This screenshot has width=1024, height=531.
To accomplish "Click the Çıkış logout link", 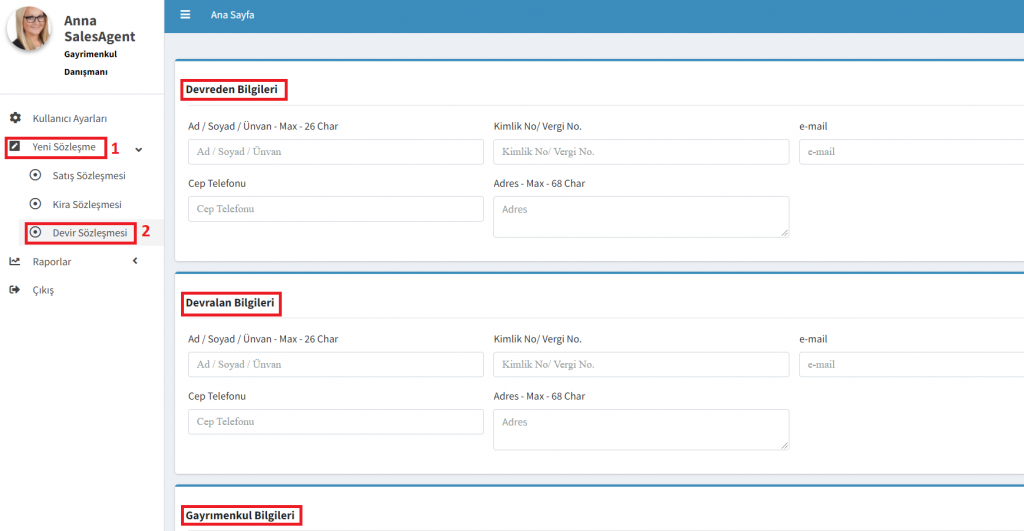I will [43, 290].
